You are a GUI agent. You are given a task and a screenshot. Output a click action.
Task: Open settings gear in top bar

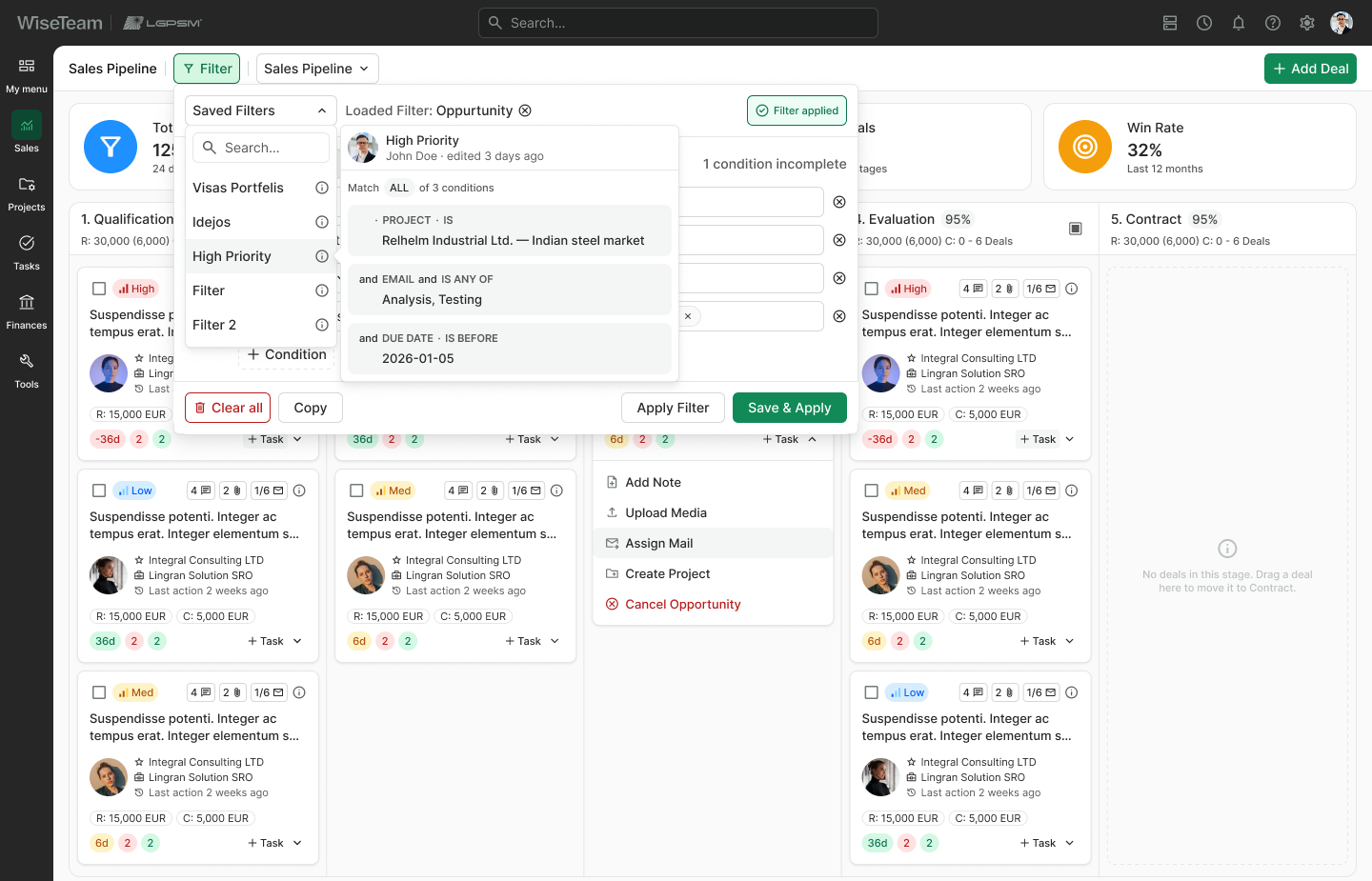click(1307, 23)
